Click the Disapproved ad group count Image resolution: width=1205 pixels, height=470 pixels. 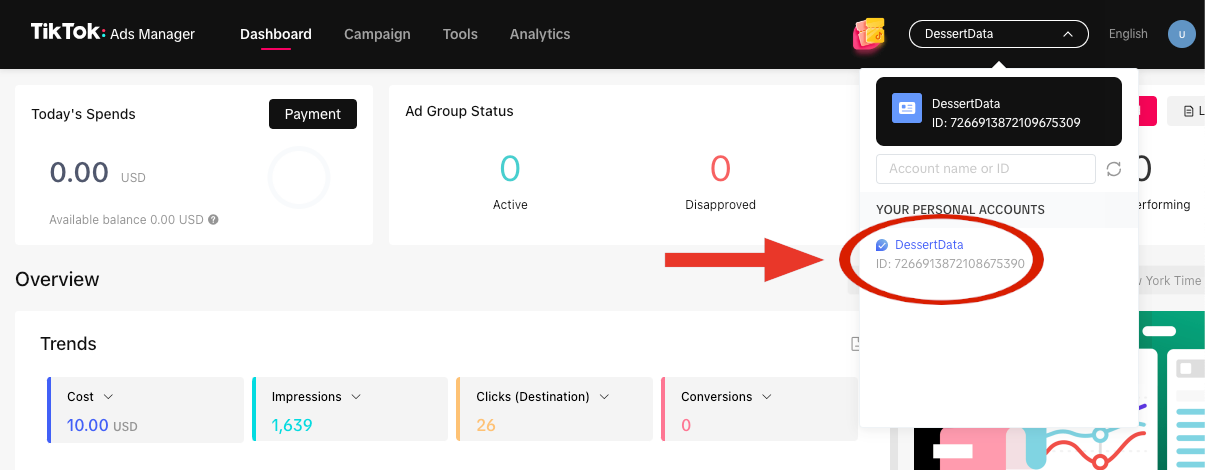720,169
